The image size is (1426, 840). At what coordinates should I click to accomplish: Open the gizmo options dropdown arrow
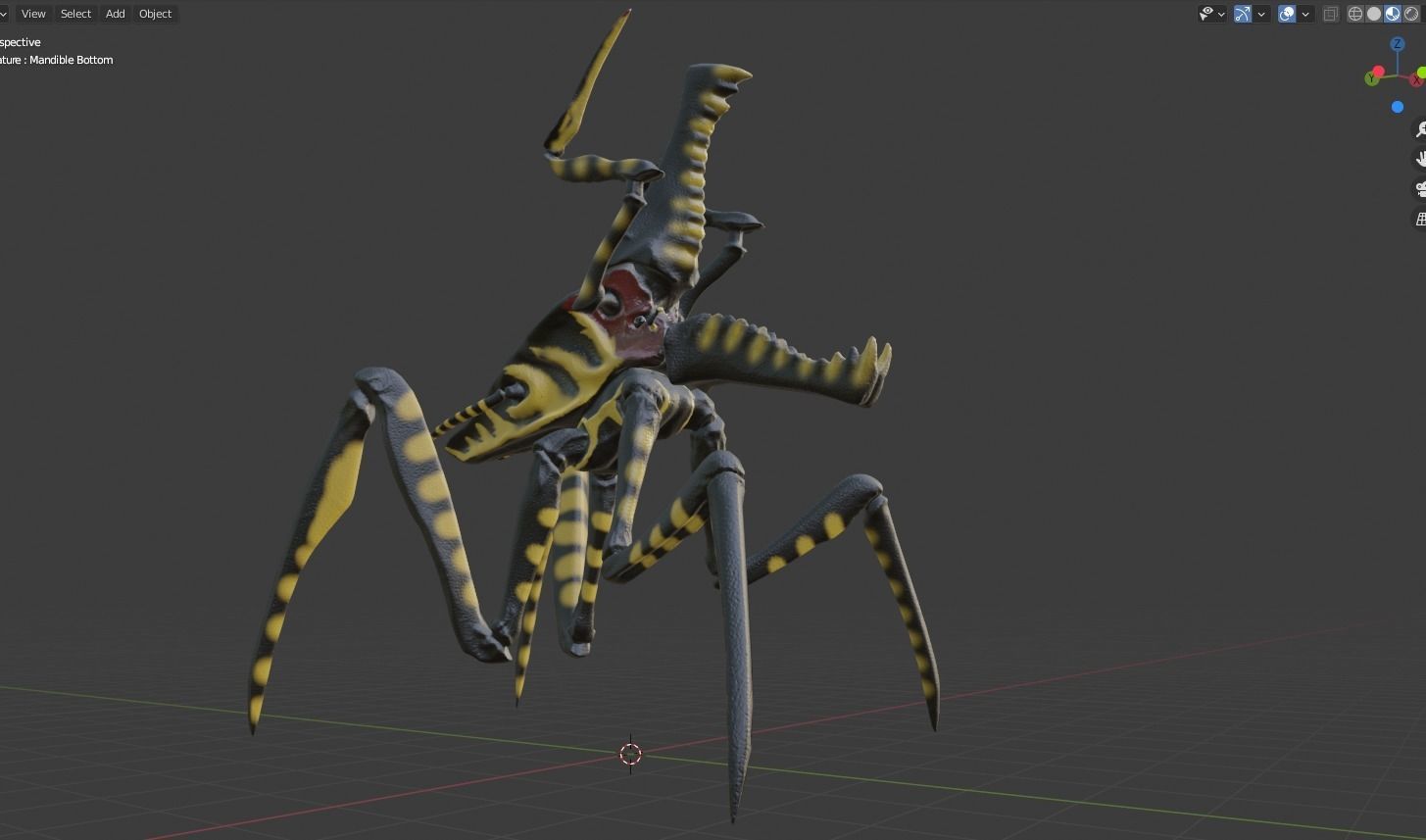[x=1261, y=14]
